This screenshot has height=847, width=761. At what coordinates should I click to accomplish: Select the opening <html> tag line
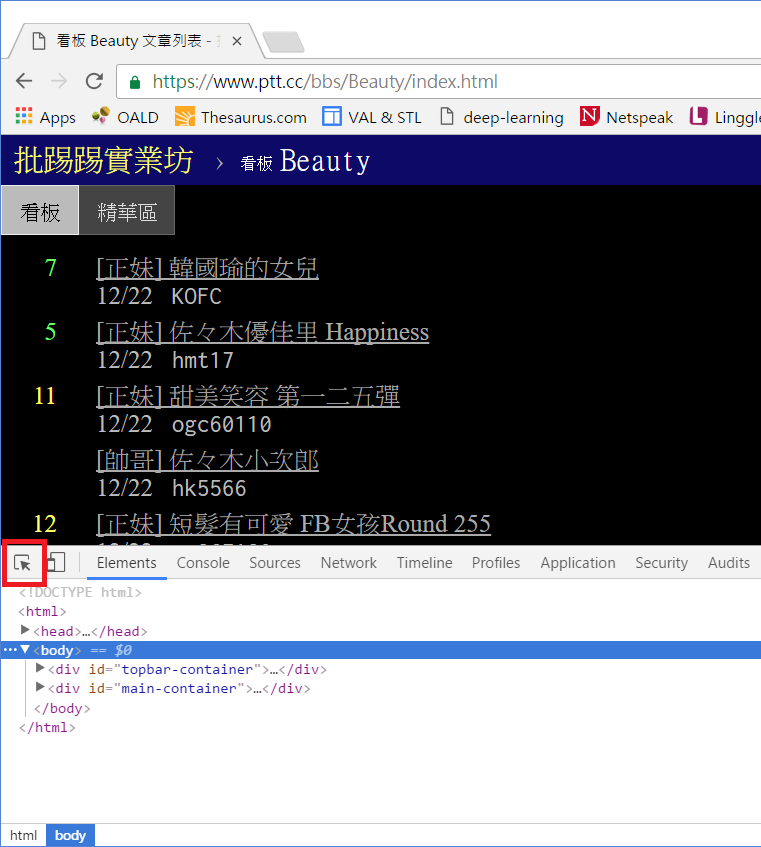tap(42, 611)
